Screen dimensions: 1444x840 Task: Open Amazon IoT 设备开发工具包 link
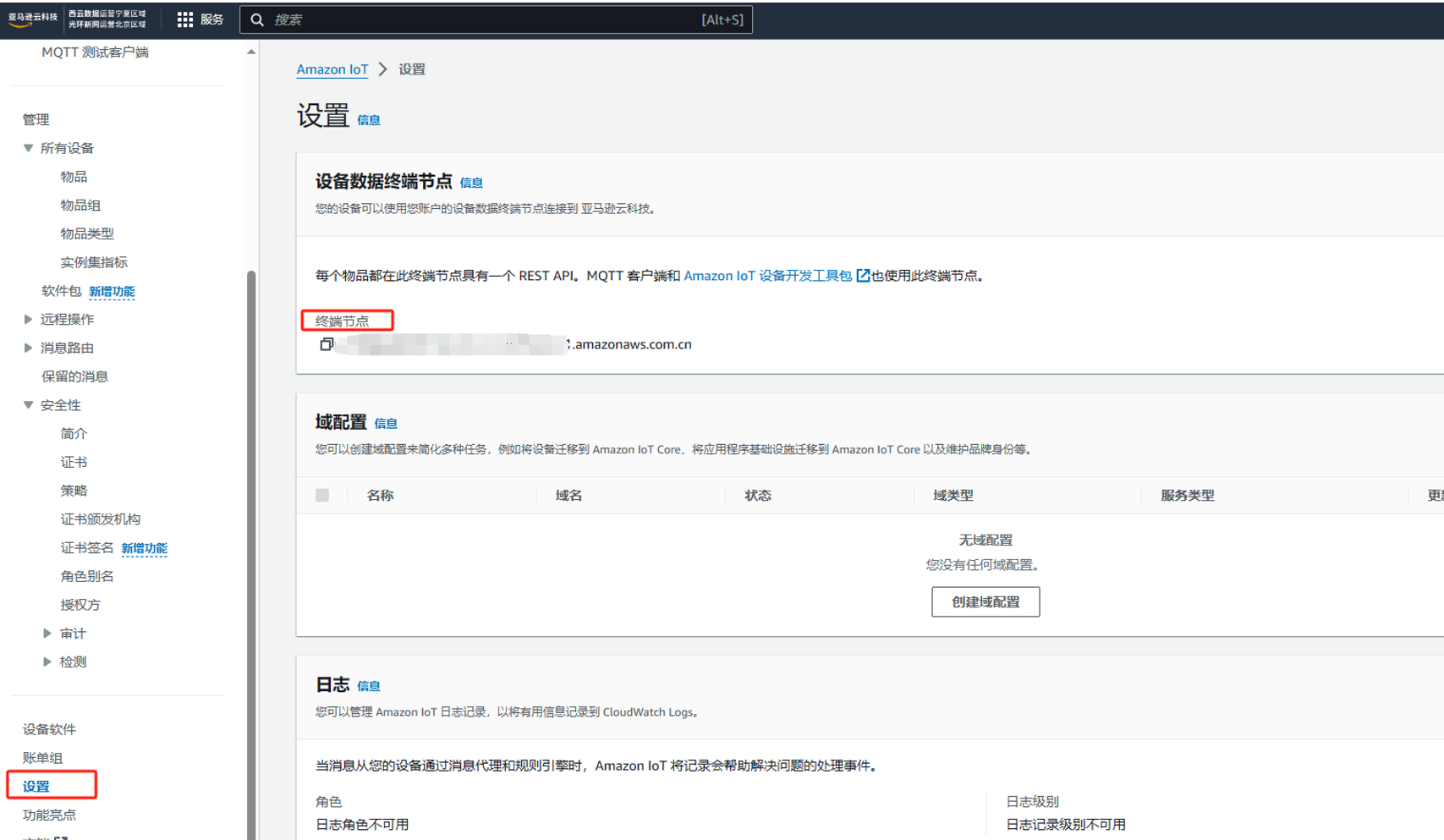coord(767,276)
